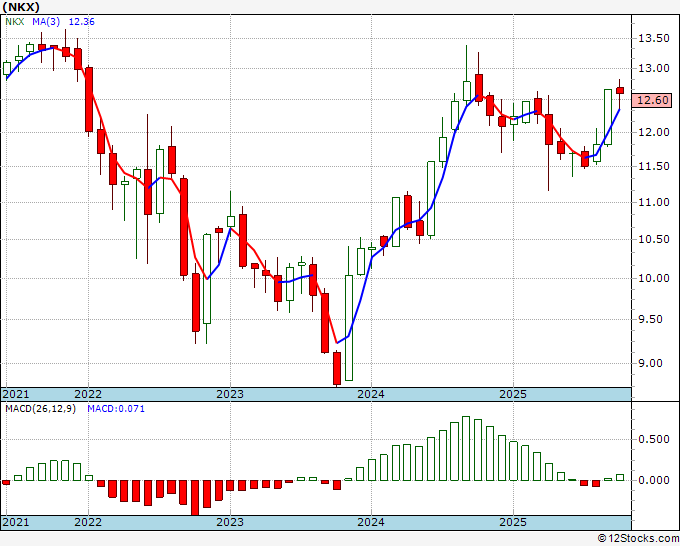
Task: Click the (NKX) chart title
Action: click(21, 7)
